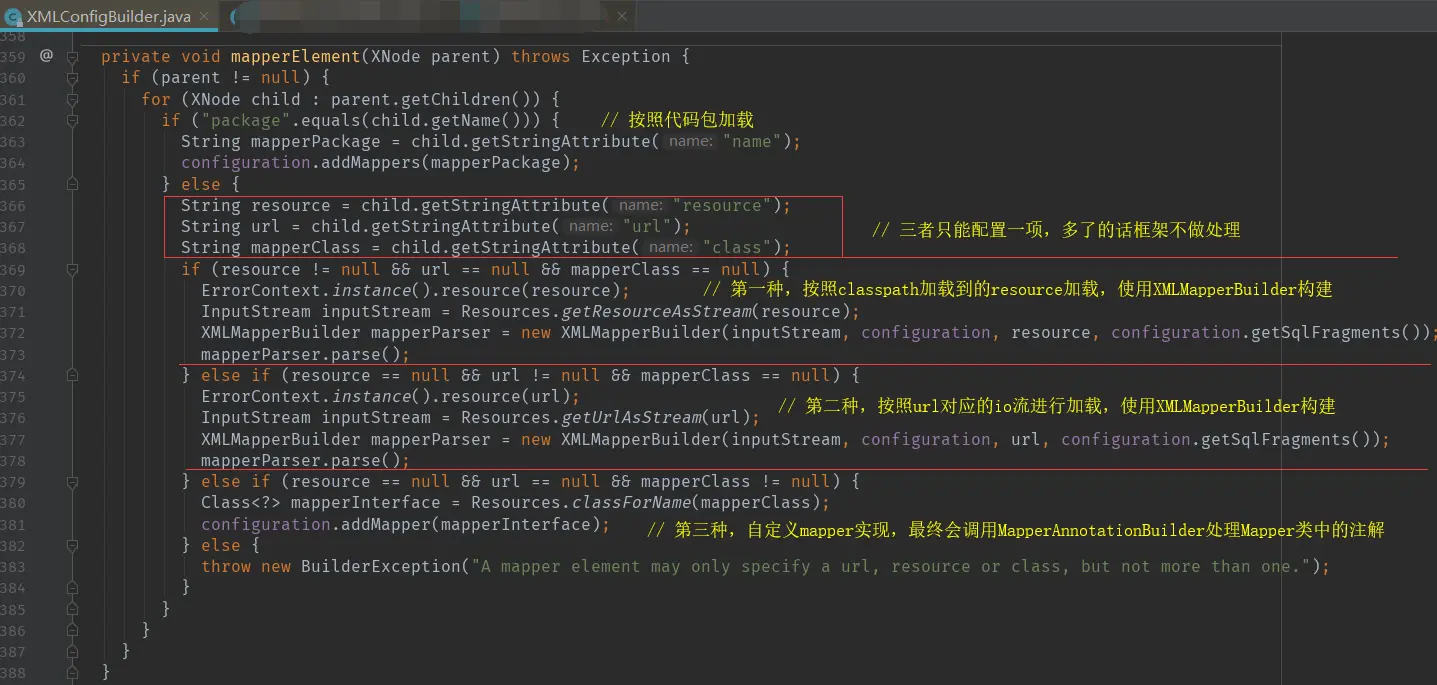Image resolution: width=1437 pixels, height=685 pixels.
Task: Click the fold marker beside line 386
Action: click(x=71, y=630)
